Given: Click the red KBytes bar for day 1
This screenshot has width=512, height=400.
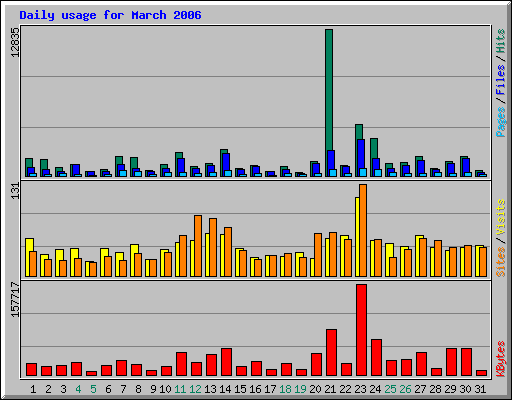Looking at the screenshot, I should (31, 370).
